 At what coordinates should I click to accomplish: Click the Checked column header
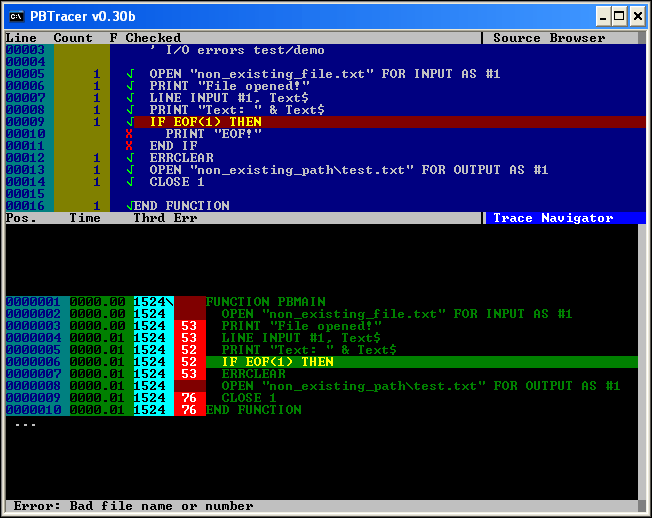[153, 38]
